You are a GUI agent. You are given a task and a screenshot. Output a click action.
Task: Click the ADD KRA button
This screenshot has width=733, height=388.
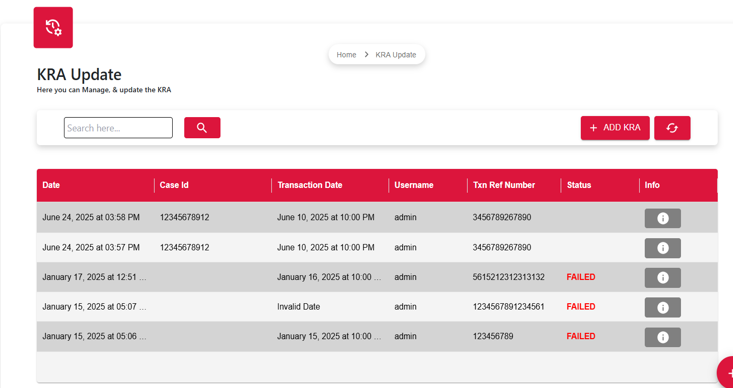point(615,128)
